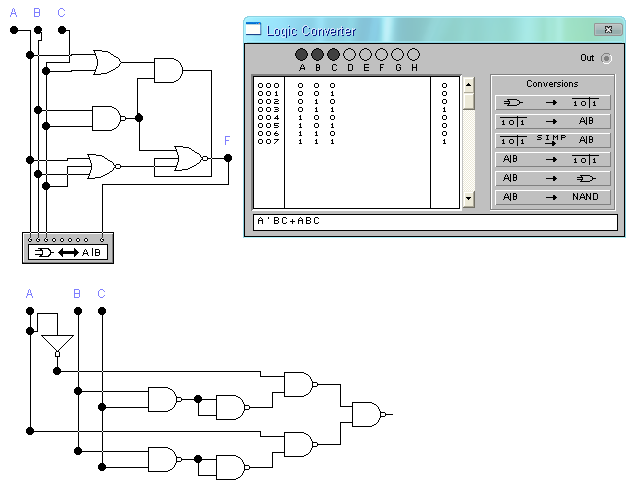
Task: Convert truth table to Boolean expression
Action: tap(552, 121)
